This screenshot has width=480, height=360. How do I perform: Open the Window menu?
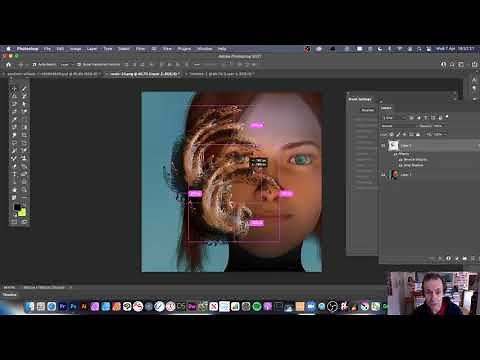click(204, 49)
